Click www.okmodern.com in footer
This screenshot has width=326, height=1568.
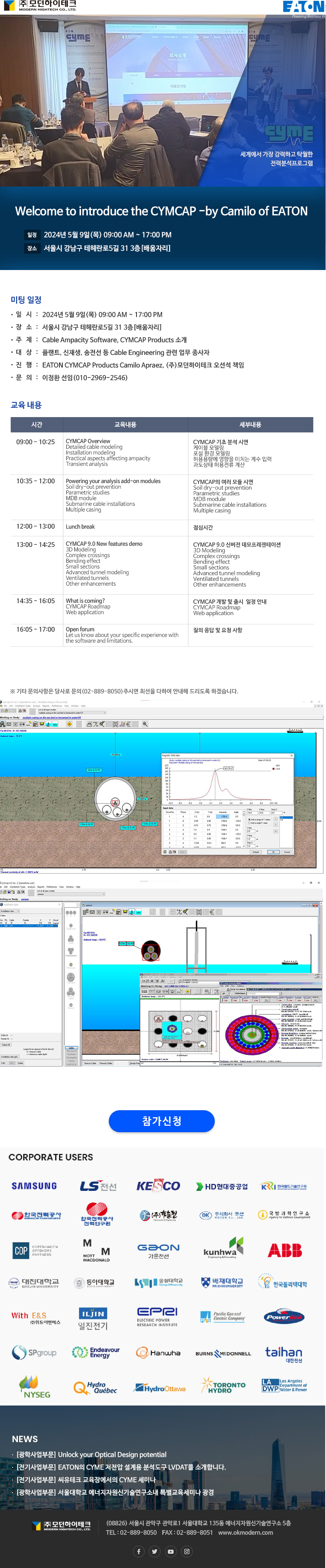point(246,1533)
